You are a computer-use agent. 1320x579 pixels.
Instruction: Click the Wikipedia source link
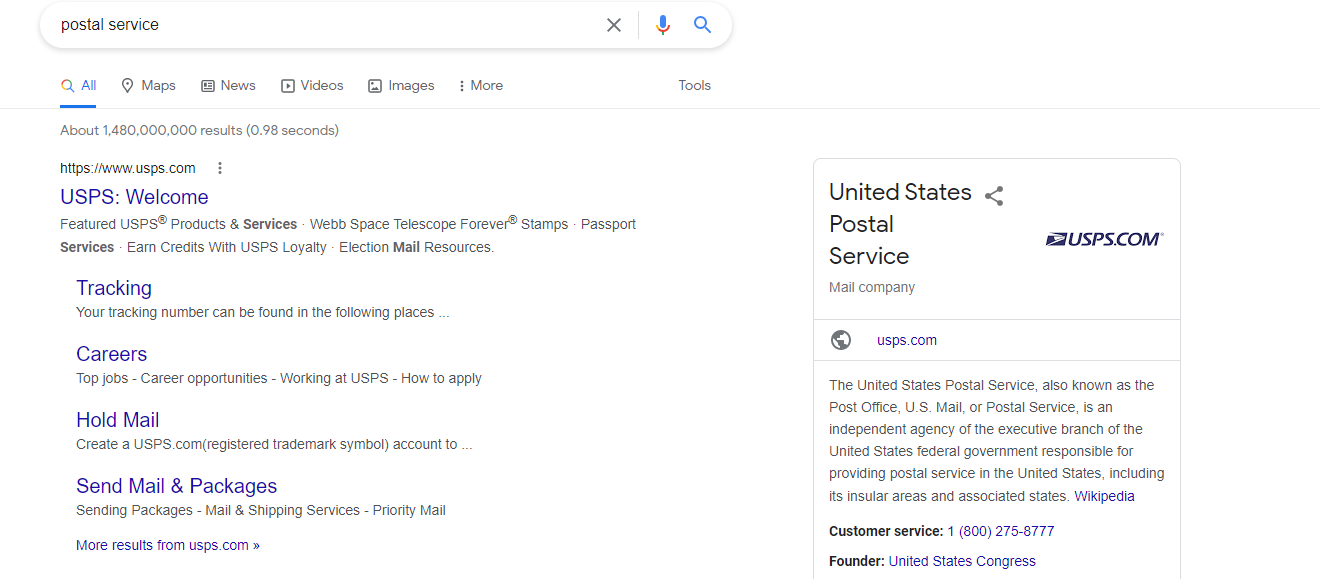(x=1104, y=496)
